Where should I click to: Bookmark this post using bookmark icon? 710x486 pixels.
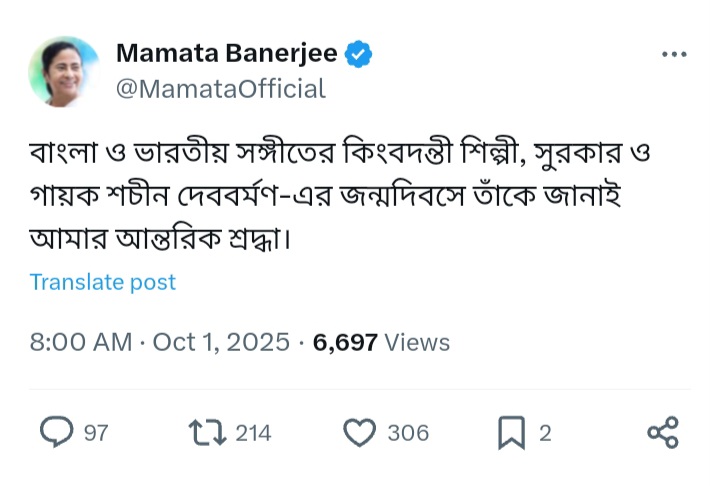pyautogui.click(x=511, y=432)
